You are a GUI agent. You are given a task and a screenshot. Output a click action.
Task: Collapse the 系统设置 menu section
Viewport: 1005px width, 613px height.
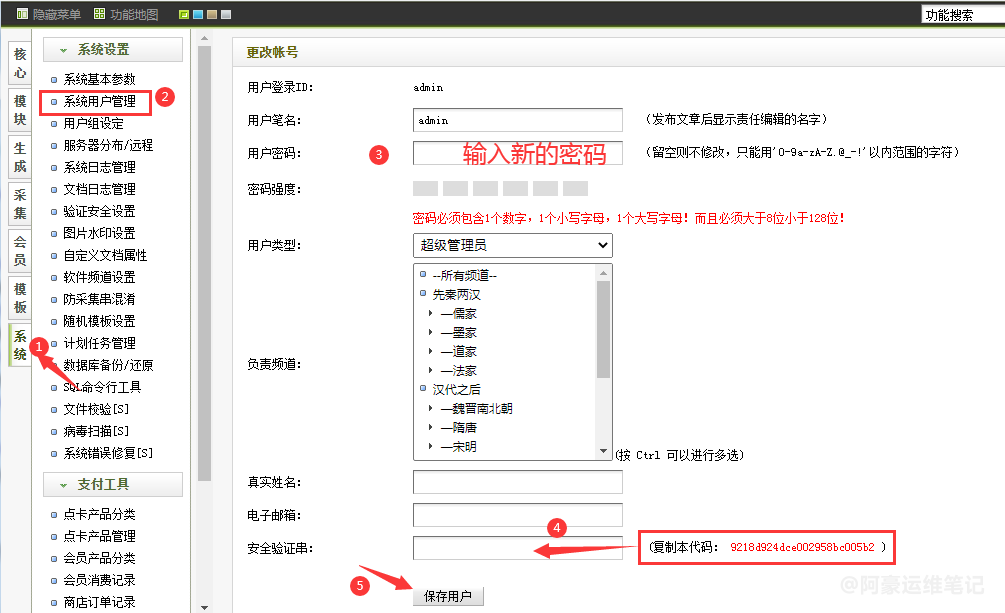(112, 50)
